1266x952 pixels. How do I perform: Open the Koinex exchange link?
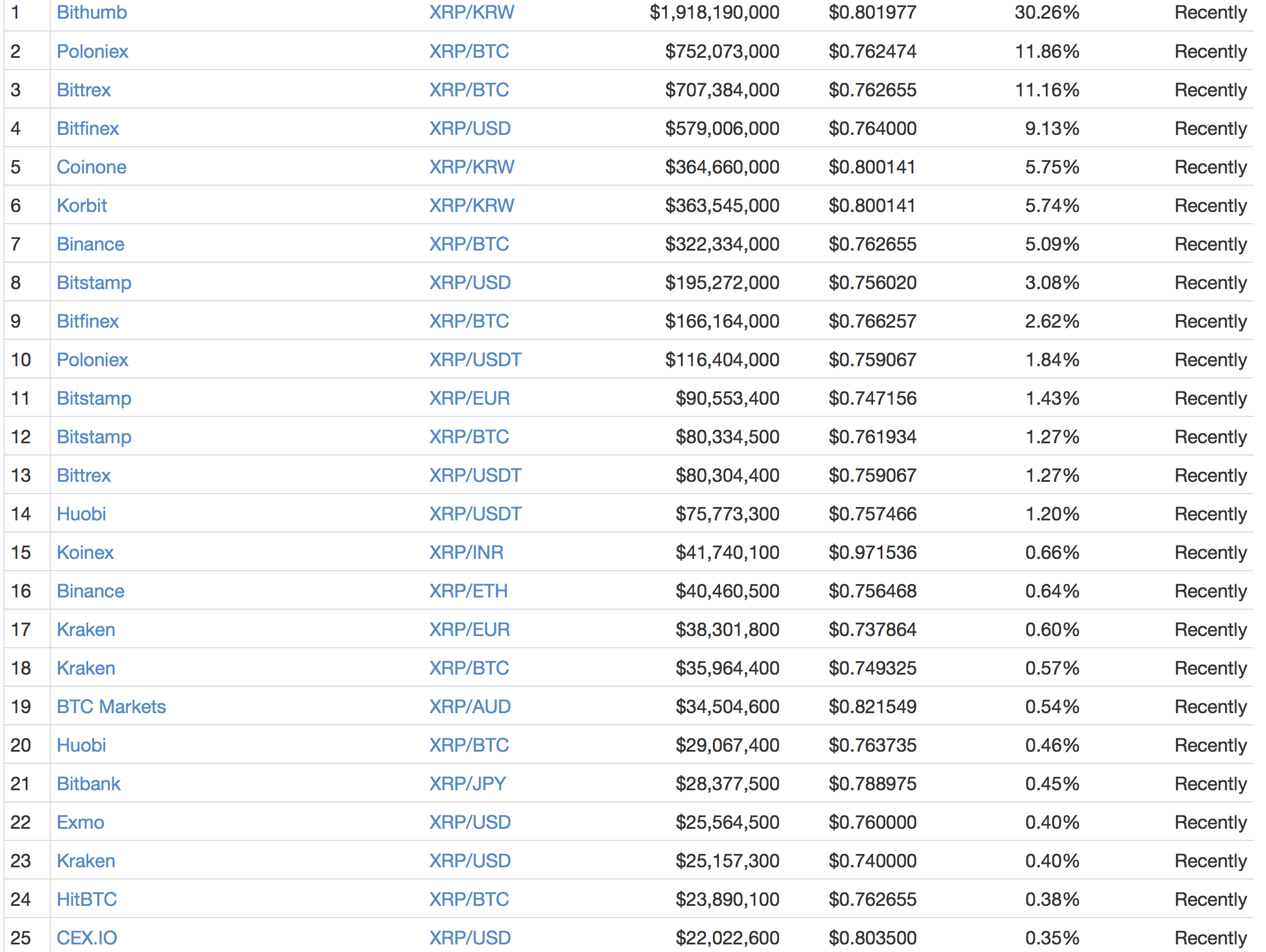click(85, 552)
